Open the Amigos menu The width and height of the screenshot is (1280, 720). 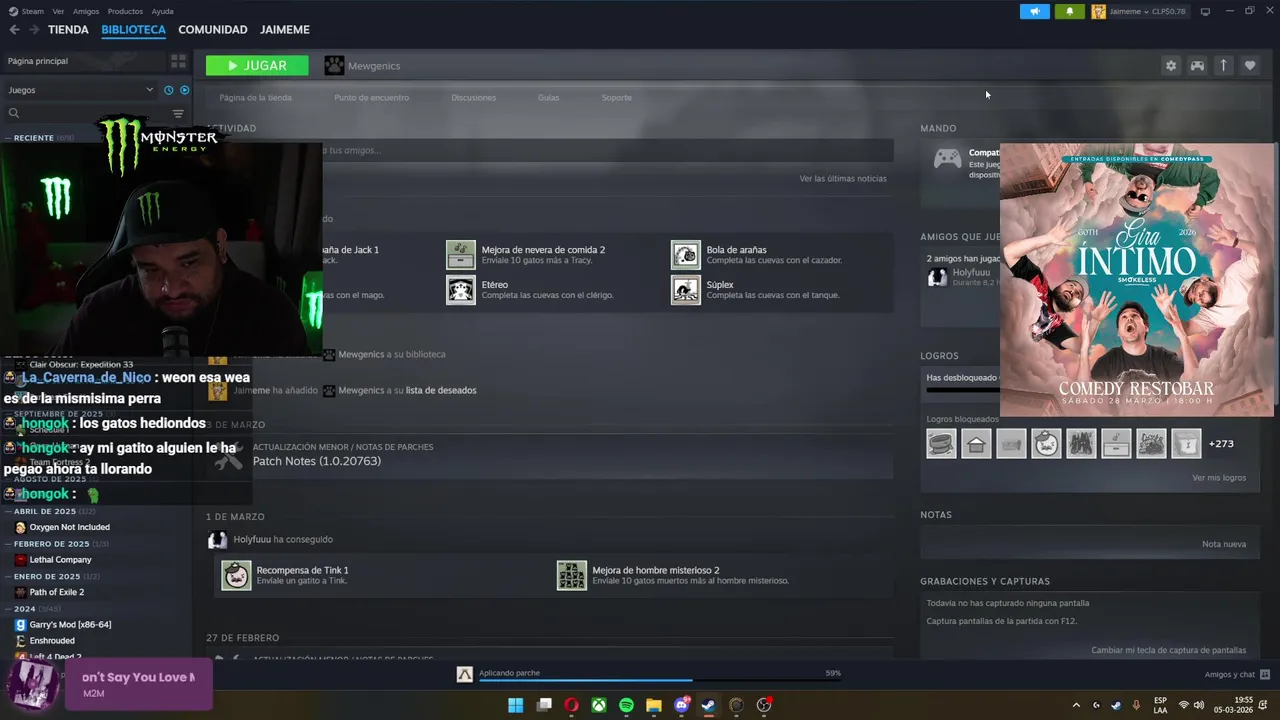pos(86,11)
